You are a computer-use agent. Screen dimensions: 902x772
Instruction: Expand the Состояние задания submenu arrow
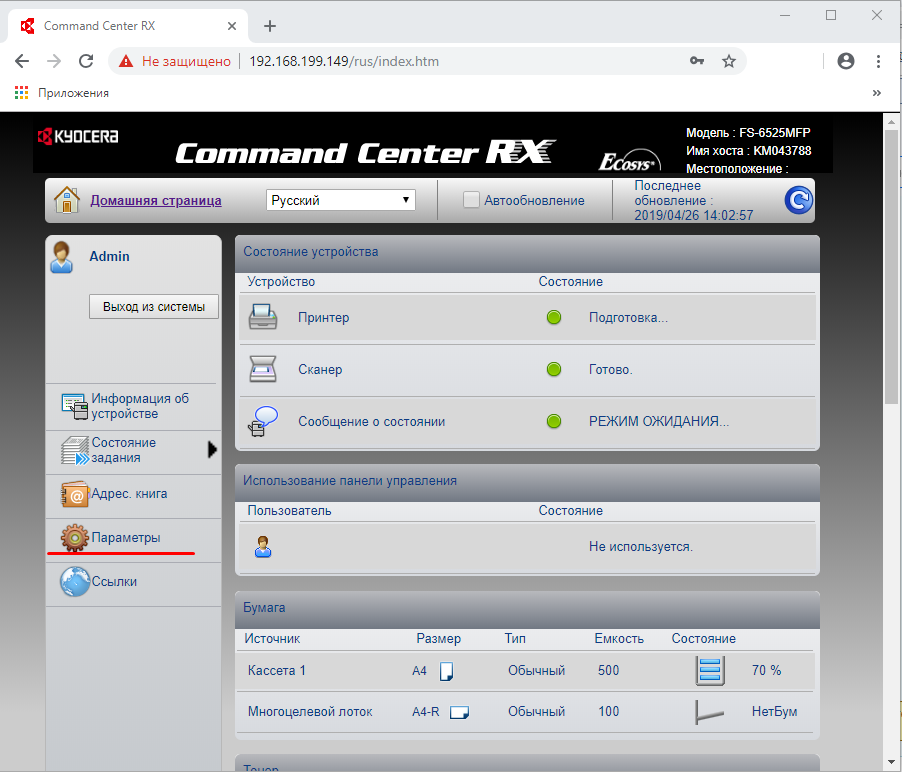(x=212, y=450)
